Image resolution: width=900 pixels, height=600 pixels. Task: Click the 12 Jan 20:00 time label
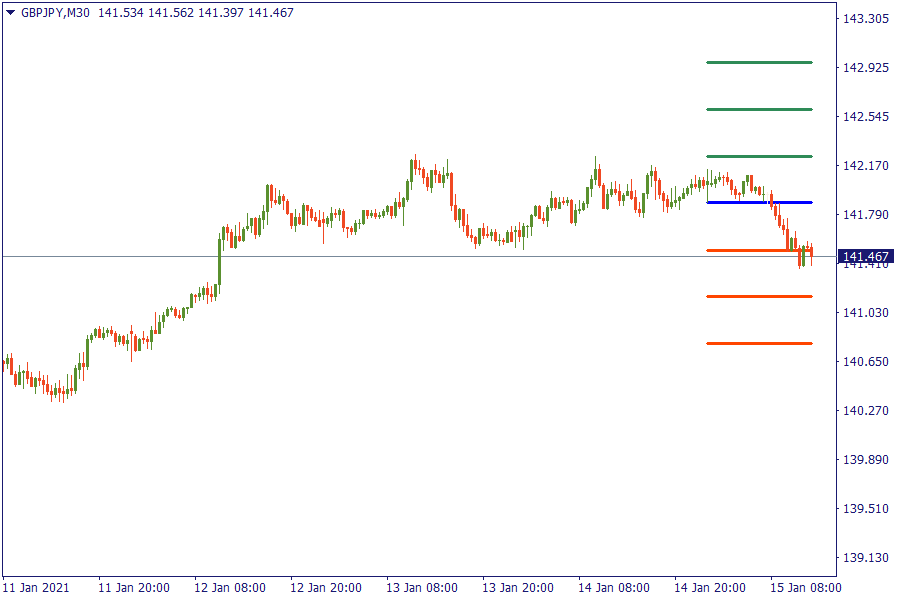pos(326,587)
